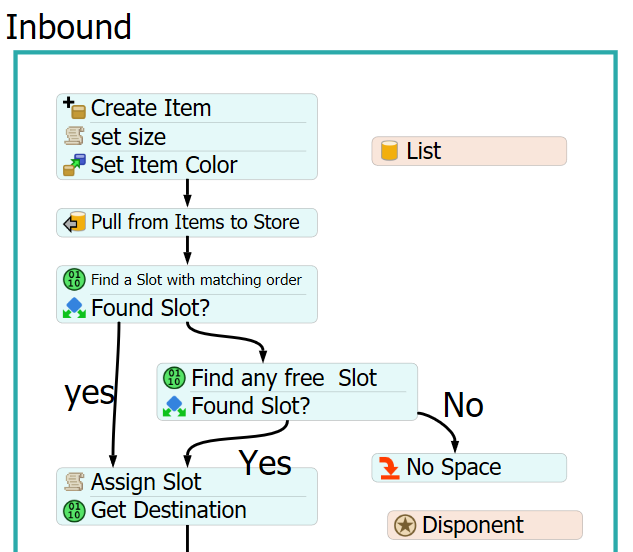This screenshot has width=633, height=552.
Task: Click the Disponent star icon
Action: pos(405,525)
